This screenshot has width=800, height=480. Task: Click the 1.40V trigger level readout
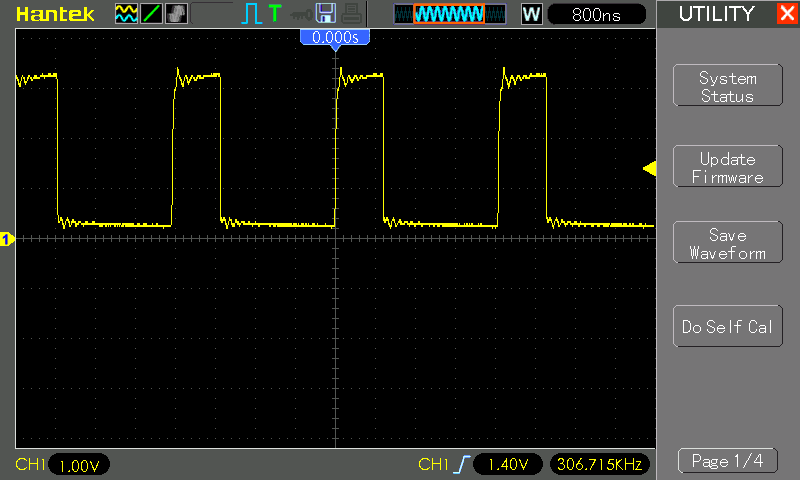tap(506, 465)
